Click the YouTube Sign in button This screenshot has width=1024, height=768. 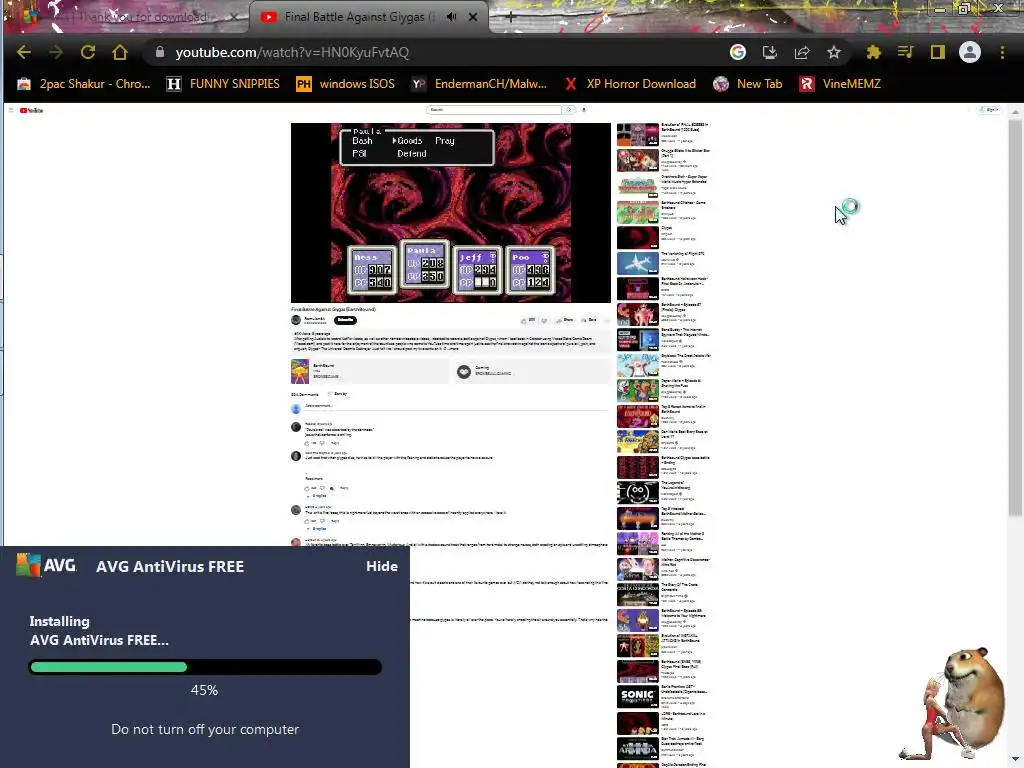tap(989, 110)
